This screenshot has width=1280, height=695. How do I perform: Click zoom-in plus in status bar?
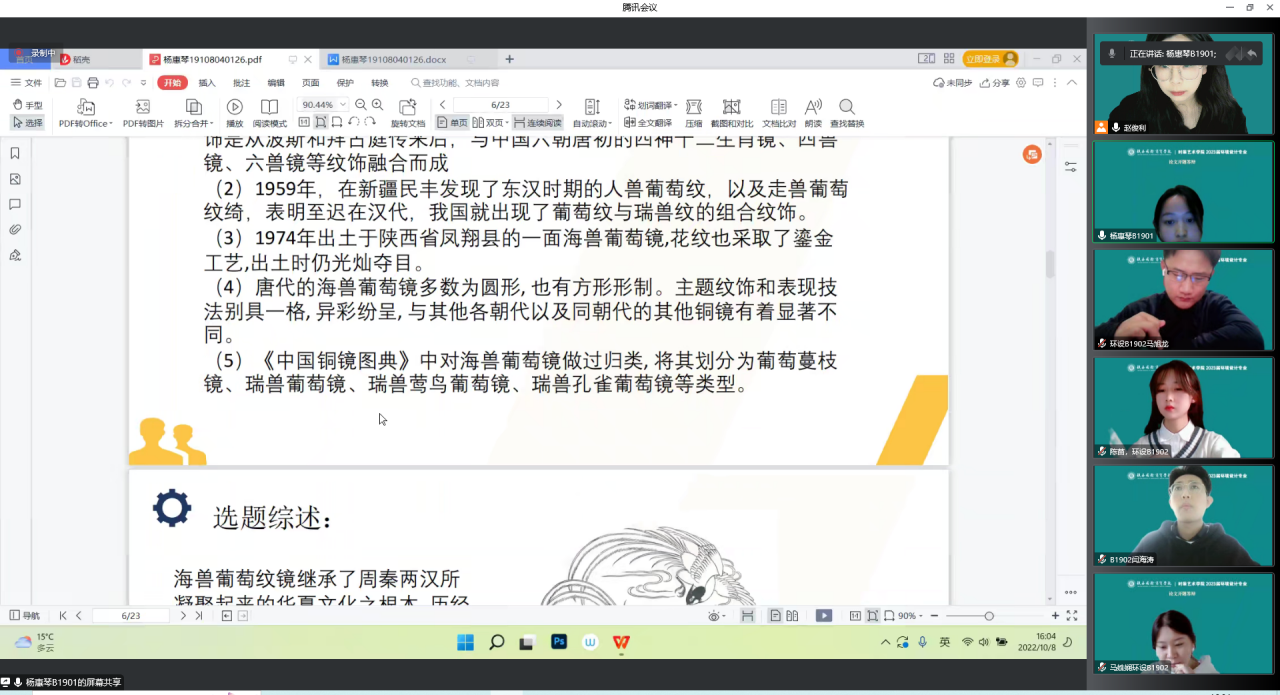(1055, 616)
